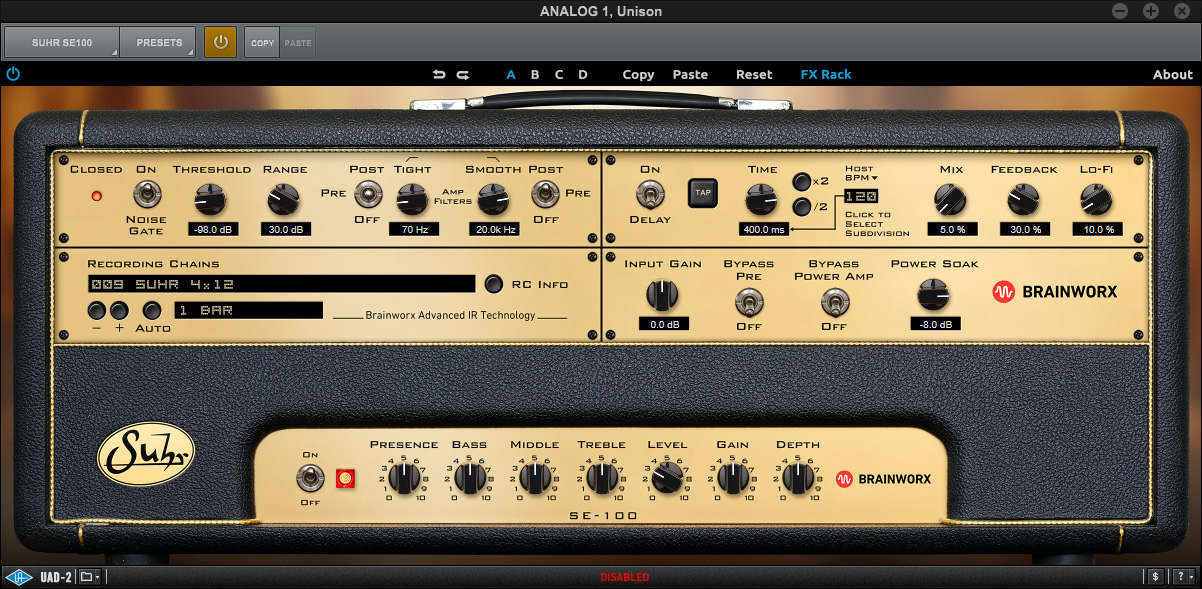Image resolution: width=1202 pixels, height=589 pixels.
Task: Click the delay x2 time button
Action: coord(802,182)
